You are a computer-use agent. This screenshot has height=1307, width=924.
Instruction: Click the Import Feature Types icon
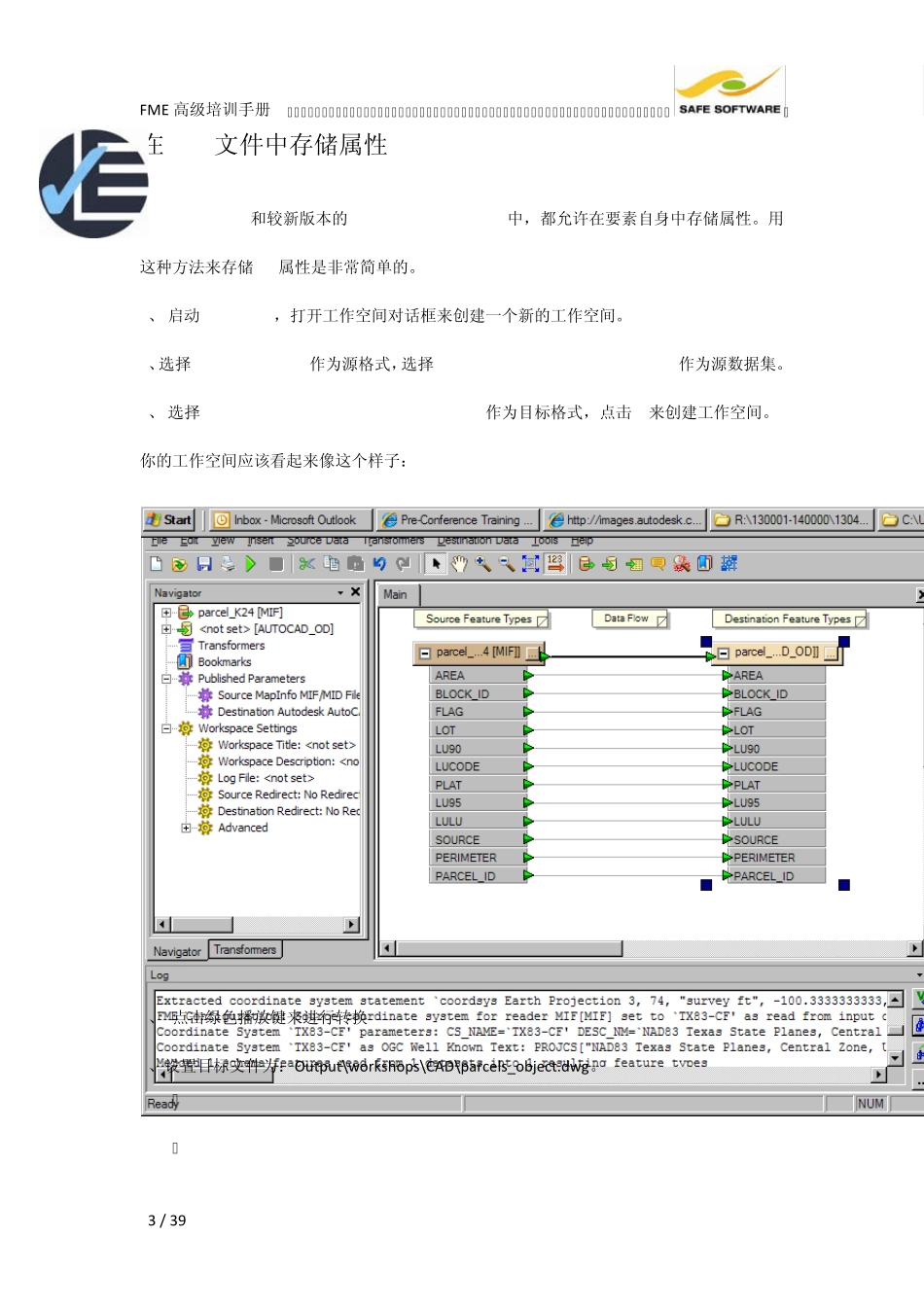coord(634,564)
